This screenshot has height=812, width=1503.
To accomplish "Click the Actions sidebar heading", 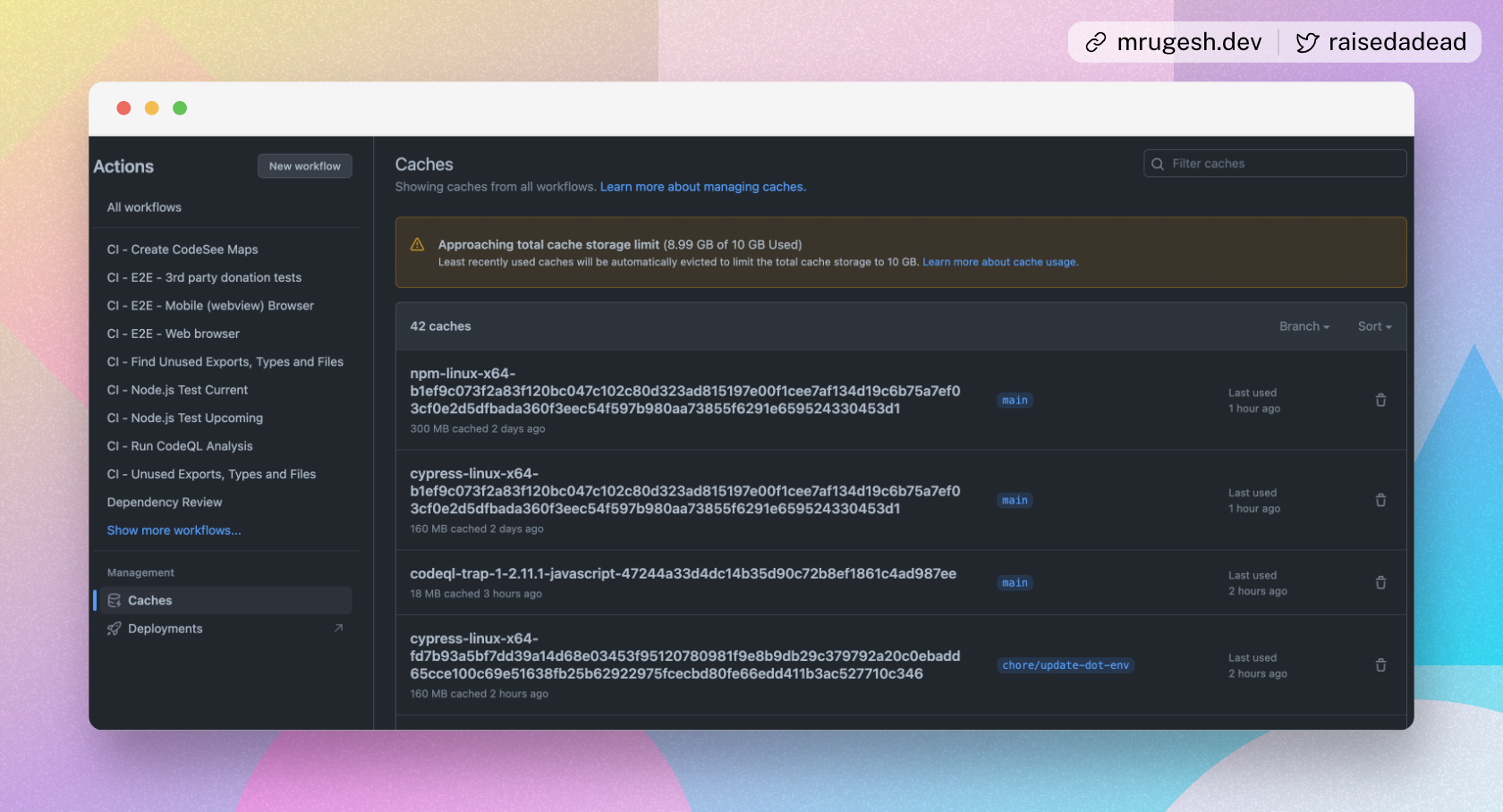I will point(123,166).
